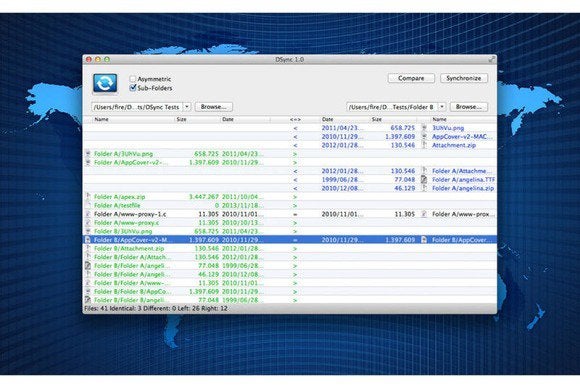Image resolution: width=580 pixels, height=388 pixels.
Task: Click icon of highlighted right Folder B/AppCover entry
Action: [424, 240]
